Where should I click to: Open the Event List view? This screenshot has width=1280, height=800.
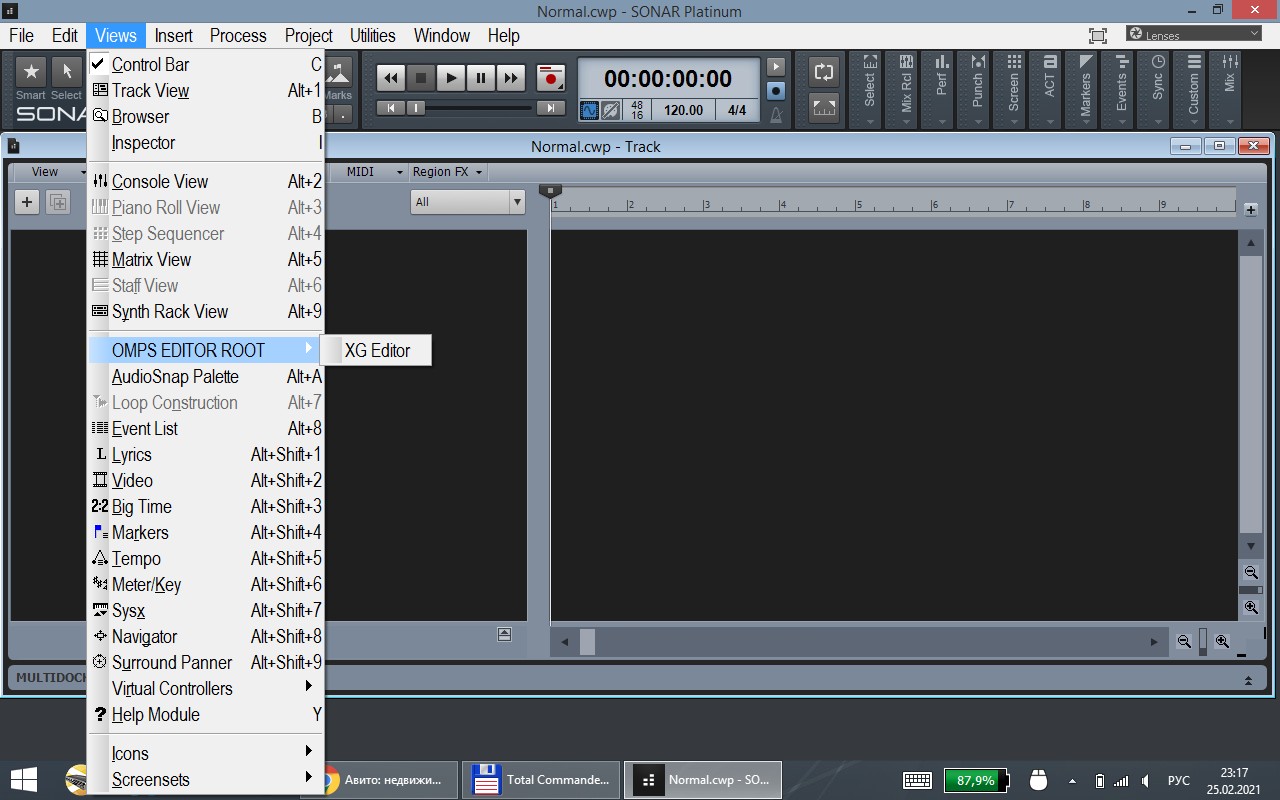tap(206, 428)
